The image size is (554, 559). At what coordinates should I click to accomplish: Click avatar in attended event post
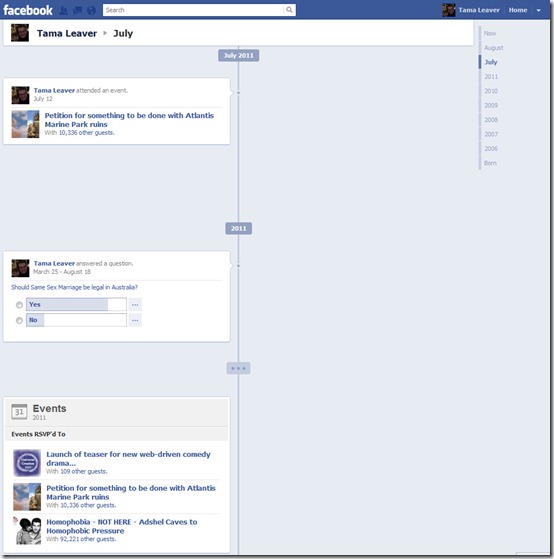(20, 95)
